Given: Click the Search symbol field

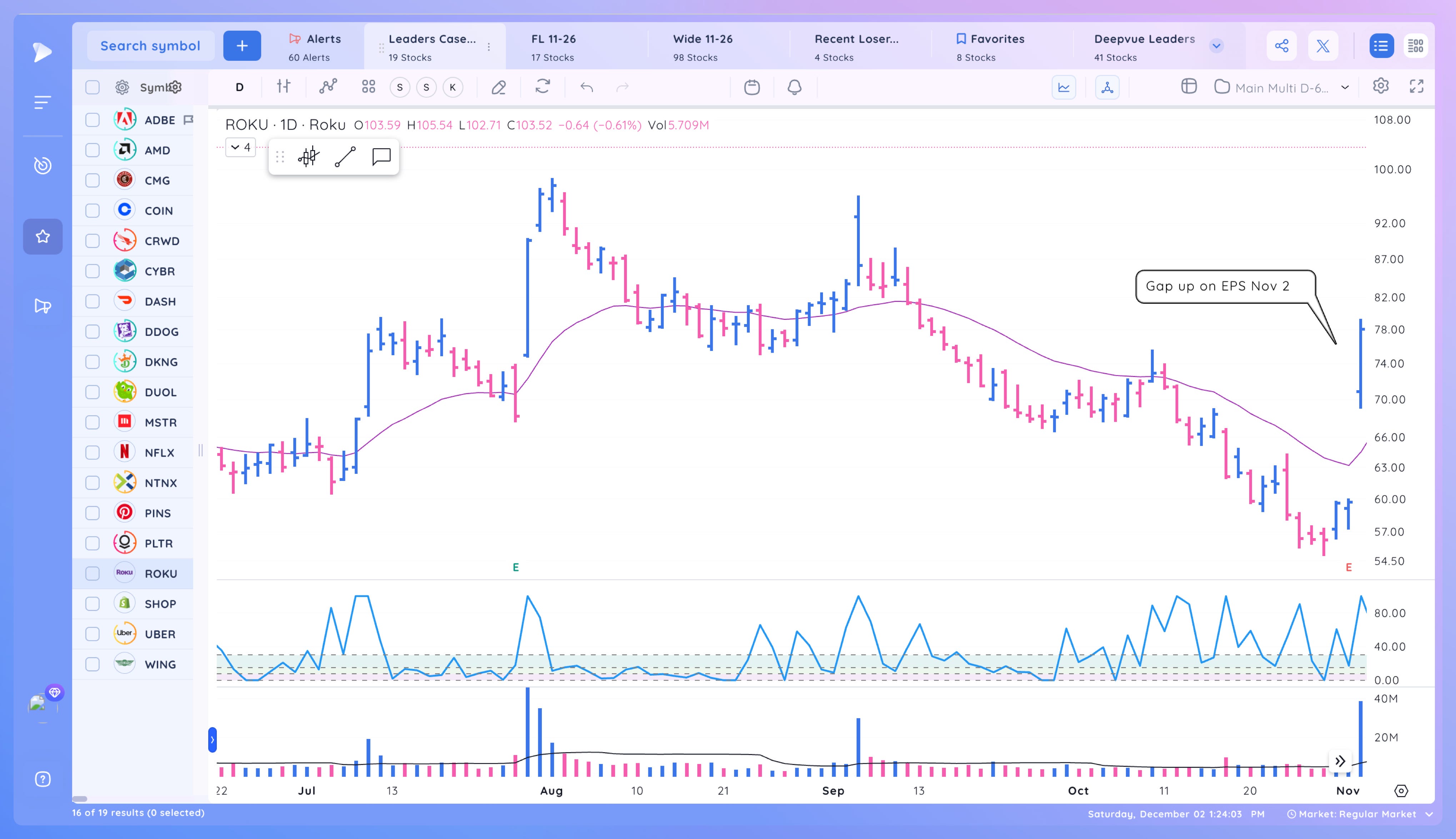Looking at the screenshot, I should (x=150, y=45).
